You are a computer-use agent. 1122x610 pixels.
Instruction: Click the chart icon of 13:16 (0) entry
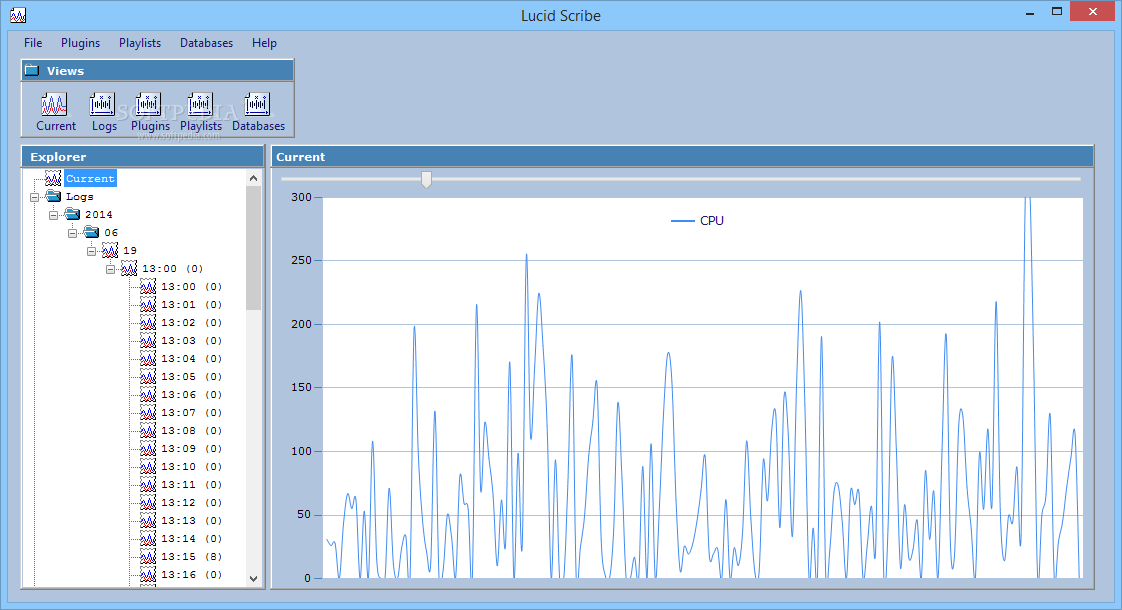(148, 574)
